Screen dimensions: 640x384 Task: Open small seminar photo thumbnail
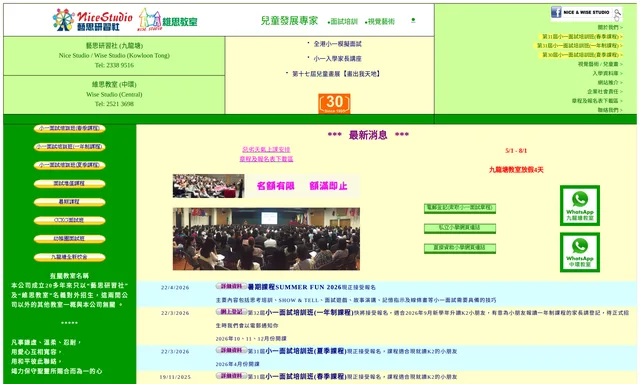pyautogui.click(x=208, y=186)
